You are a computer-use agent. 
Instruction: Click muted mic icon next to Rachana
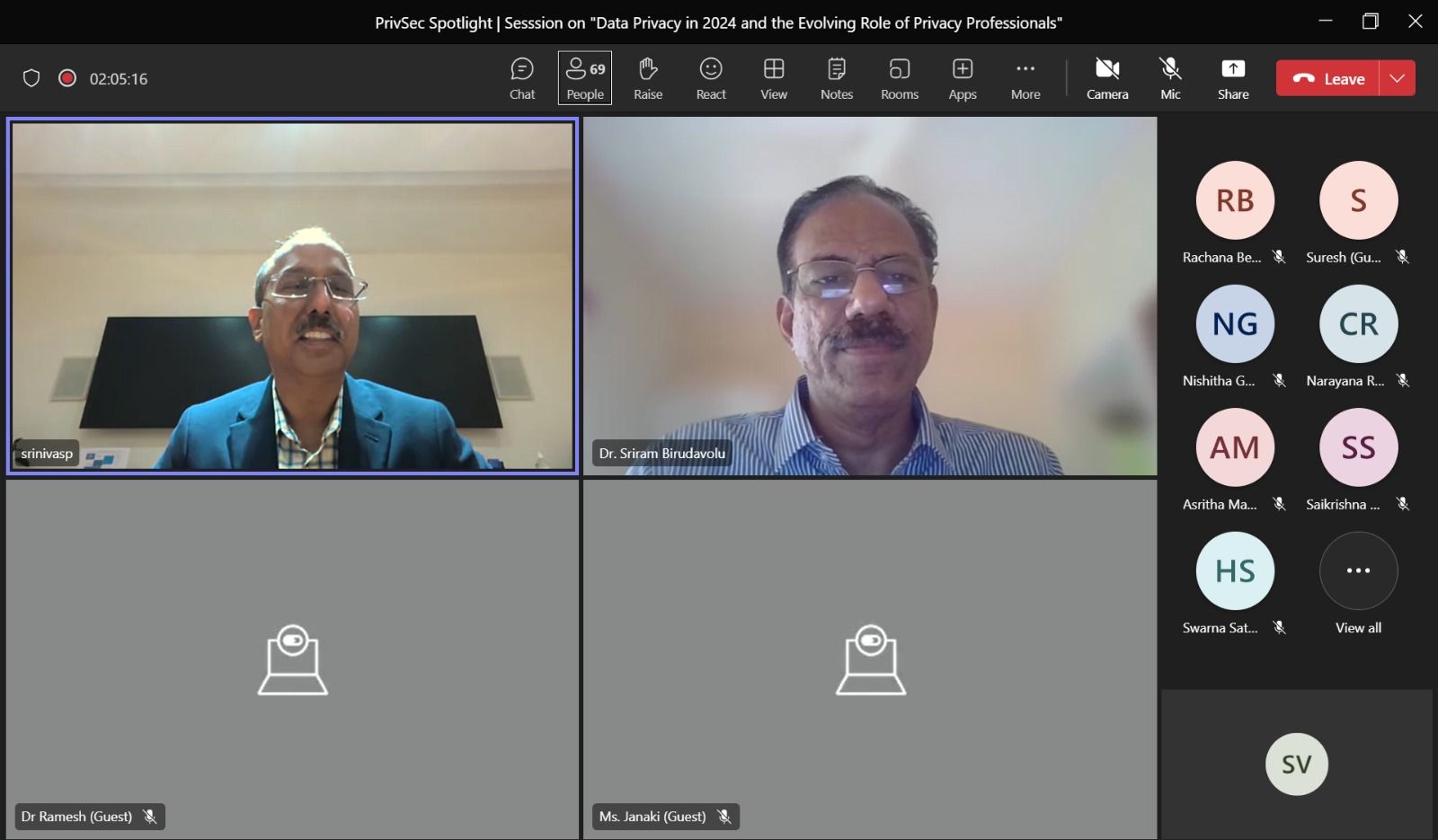pos(1279,257)
